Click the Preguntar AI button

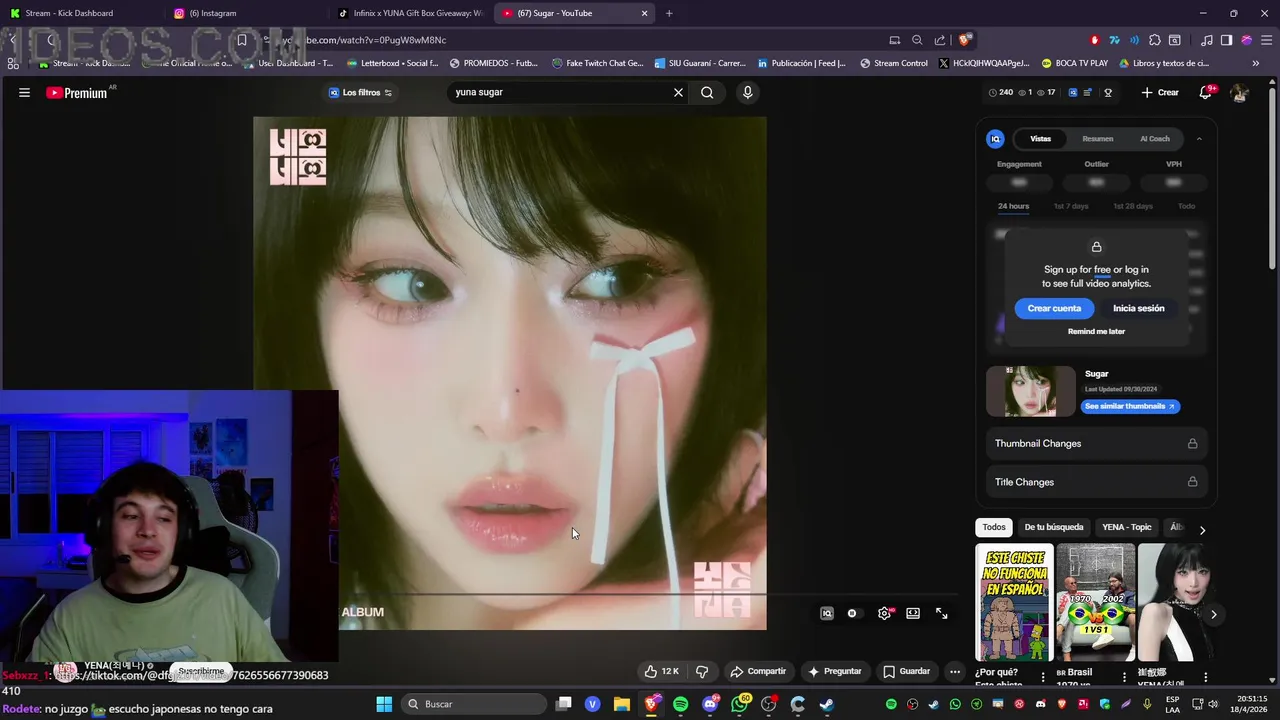(834, 671)
